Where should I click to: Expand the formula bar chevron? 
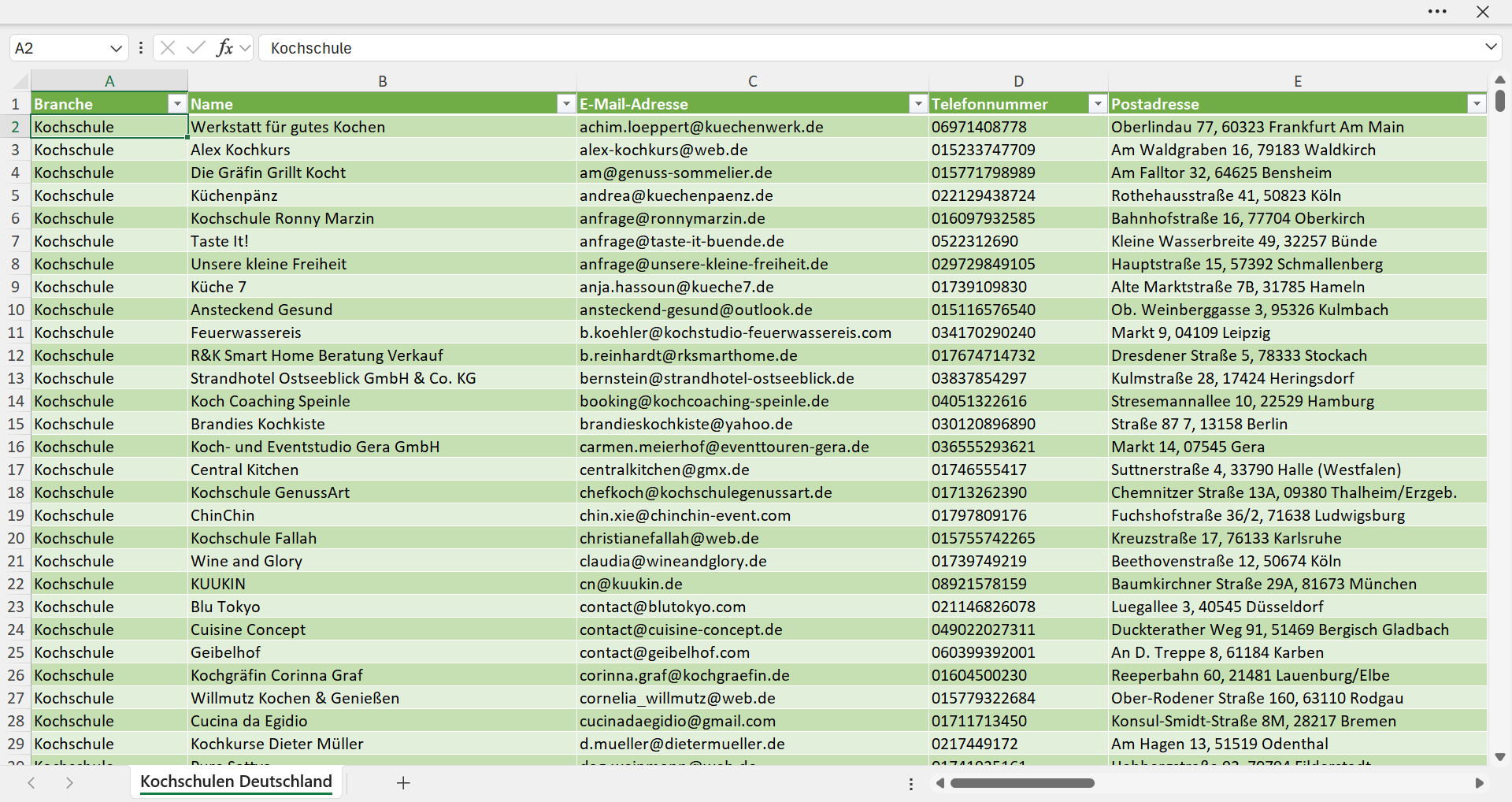pos(1491,47)
